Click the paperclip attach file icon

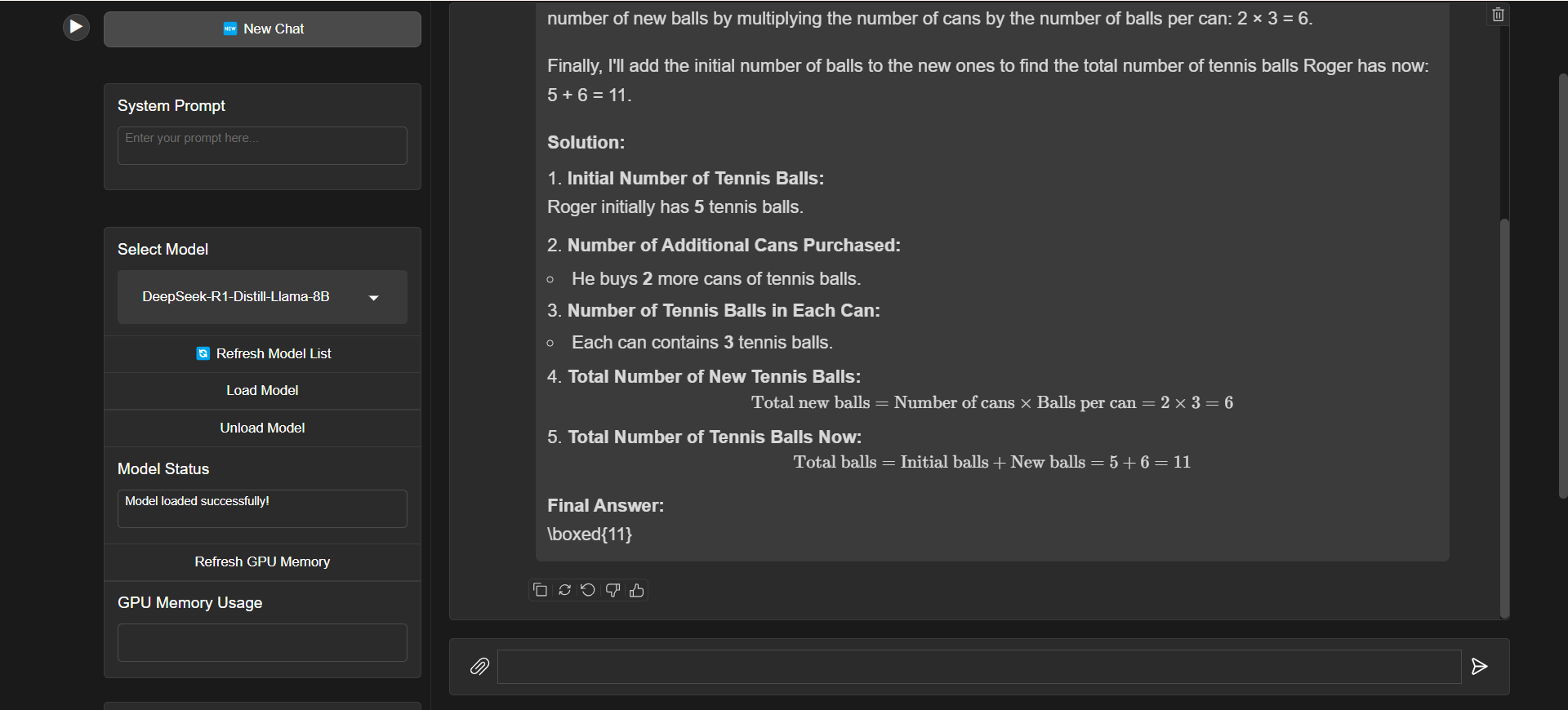479,667
